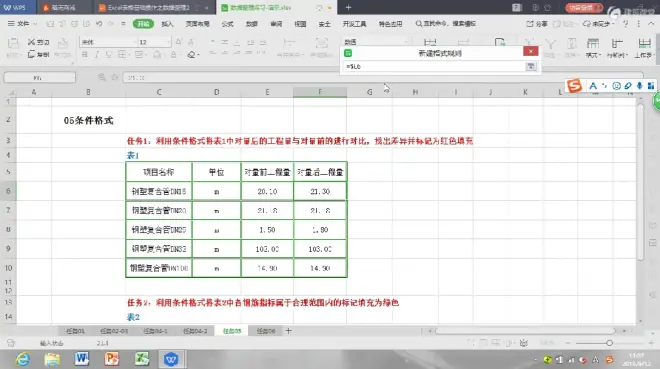Click the eraser clear-format icon
Screen dimensions: 660x369
pos(192,55)
